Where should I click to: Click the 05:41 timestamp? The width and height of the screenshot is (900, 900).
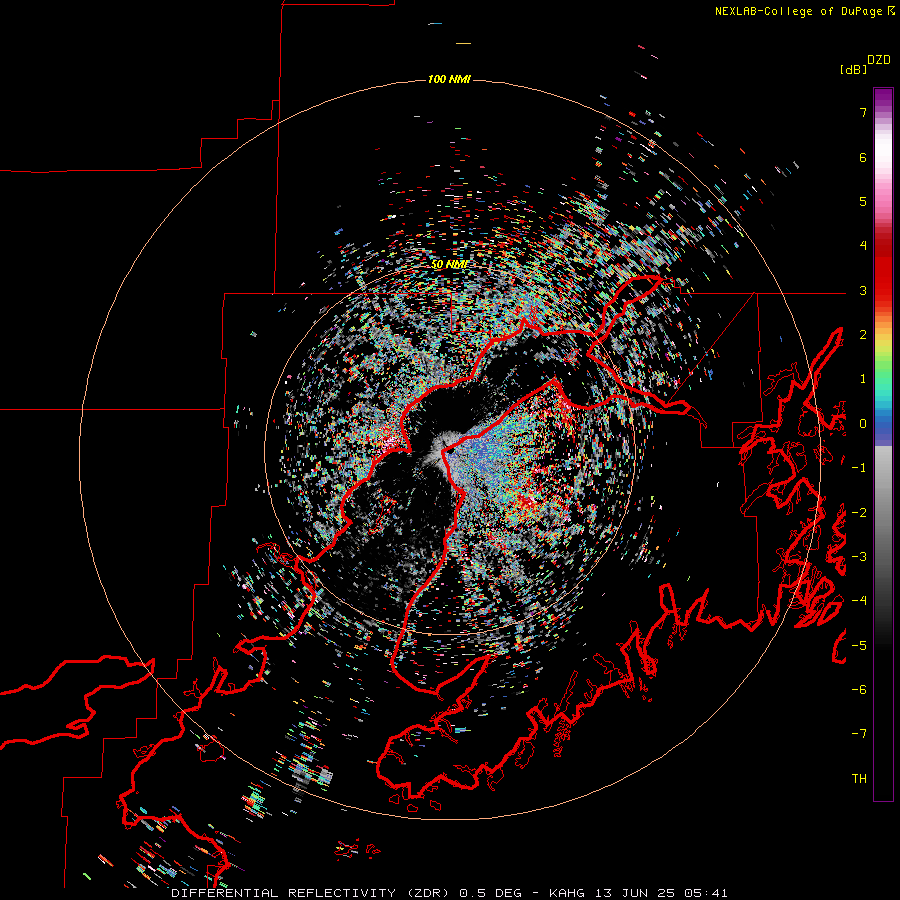pyautogui.click(x=704, y=893)
